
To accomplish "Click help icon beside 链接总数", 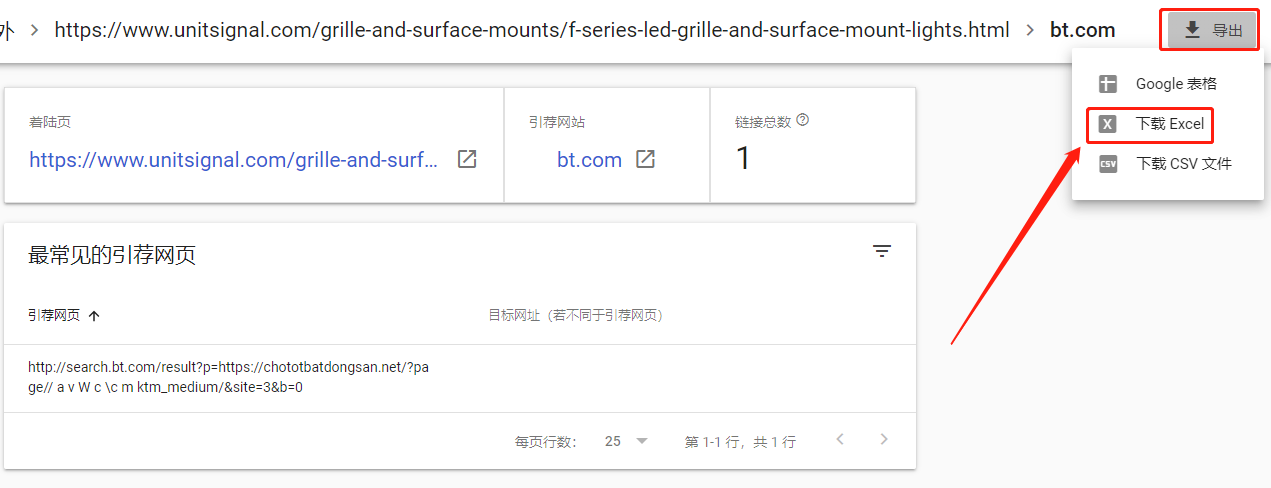I will coord(802,120).
